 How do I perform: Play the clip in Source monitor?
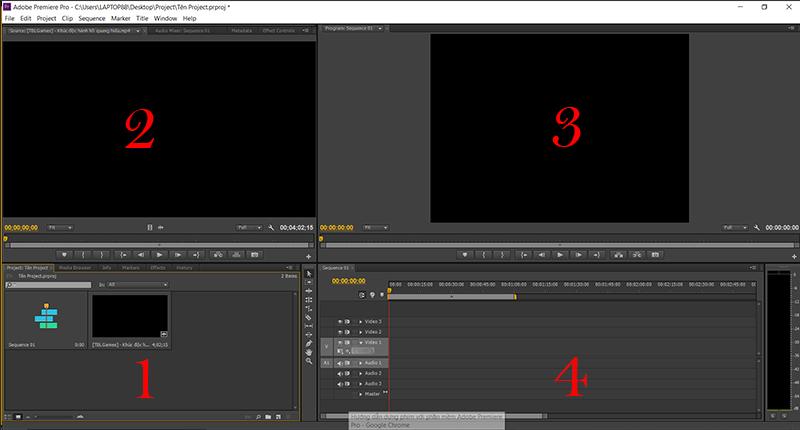[x=159, y=255]
